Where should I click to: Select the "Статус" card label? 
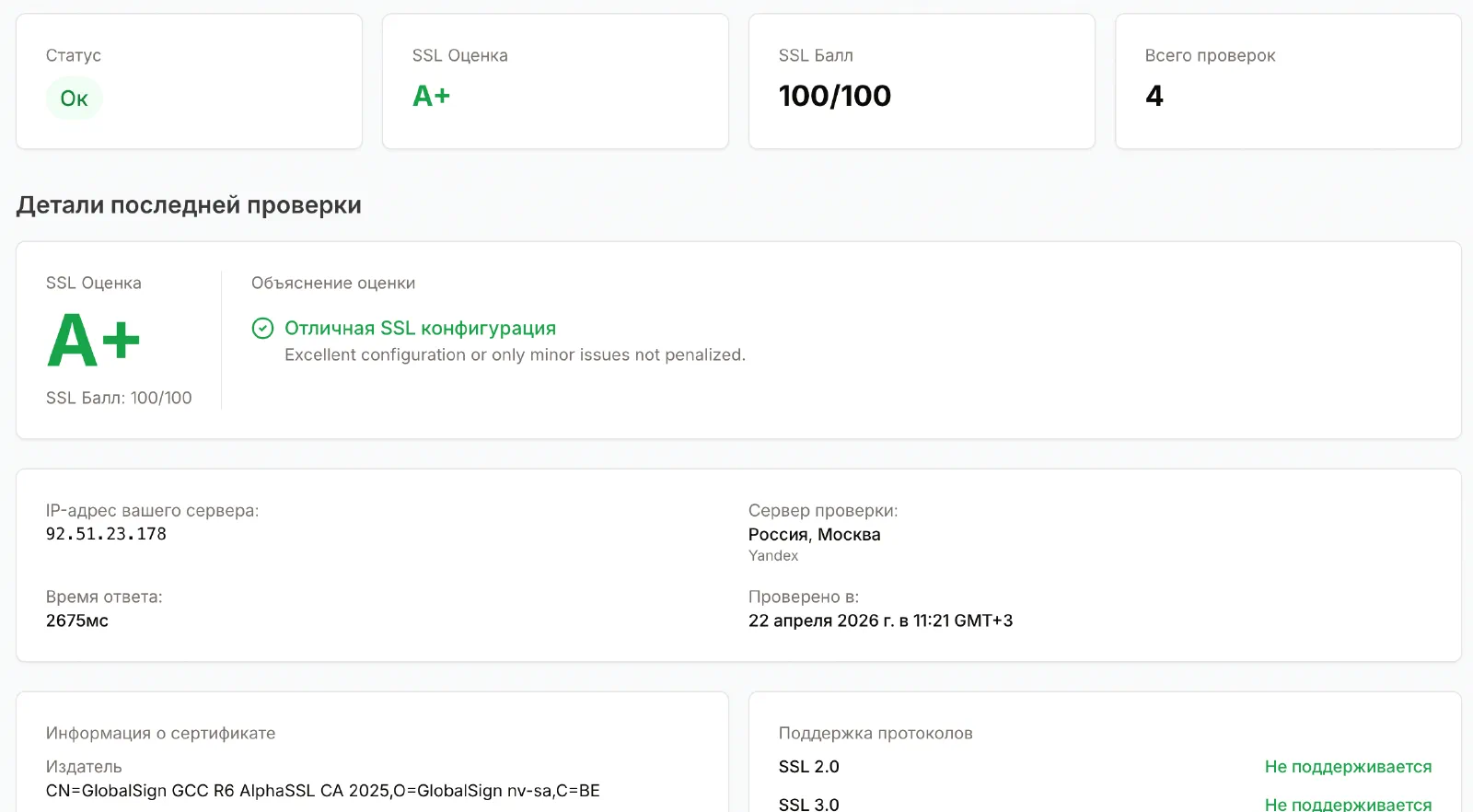(74, 55)
